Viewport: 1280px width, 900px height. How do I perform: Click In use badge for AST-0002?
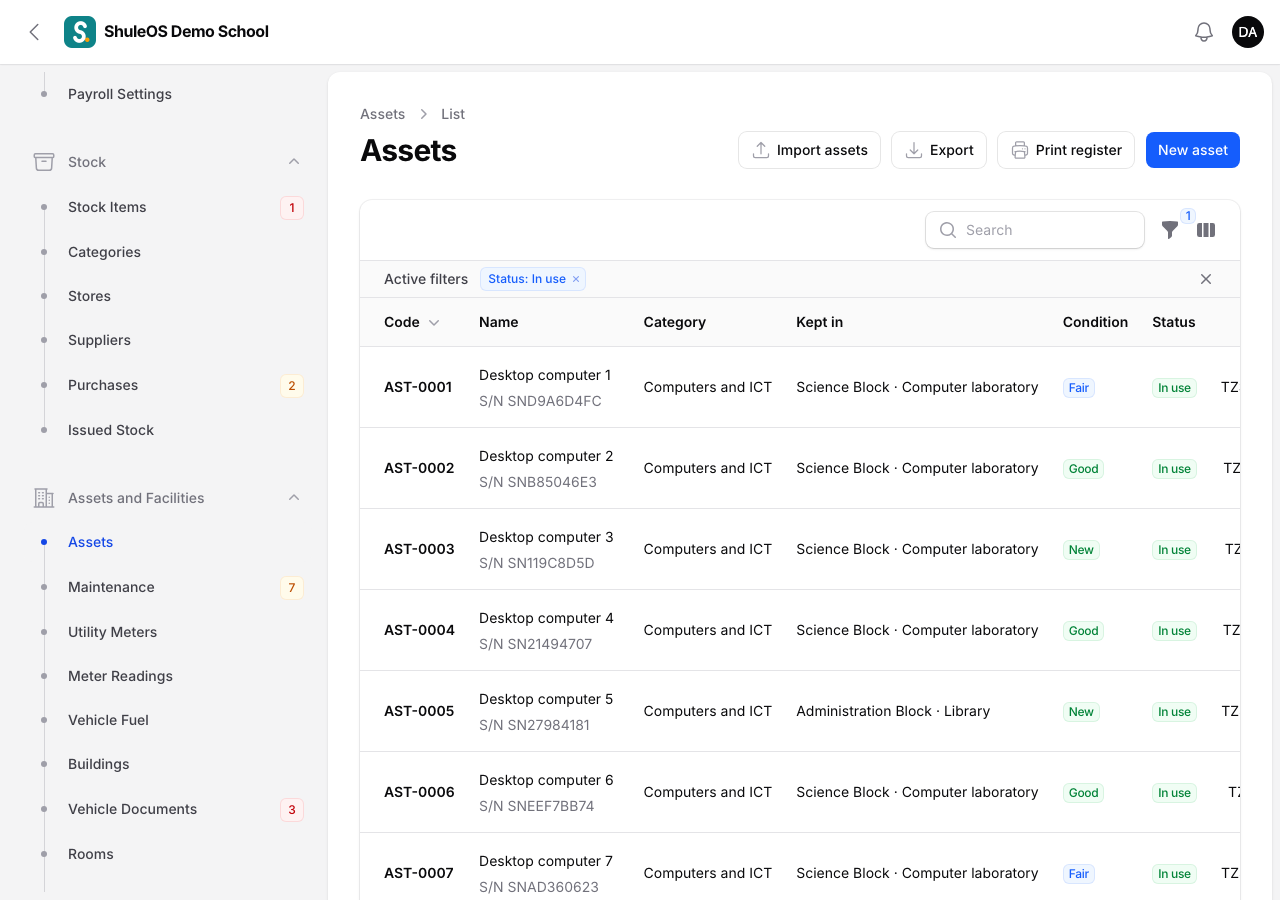pyautogui.click(x=1174, y=469)
